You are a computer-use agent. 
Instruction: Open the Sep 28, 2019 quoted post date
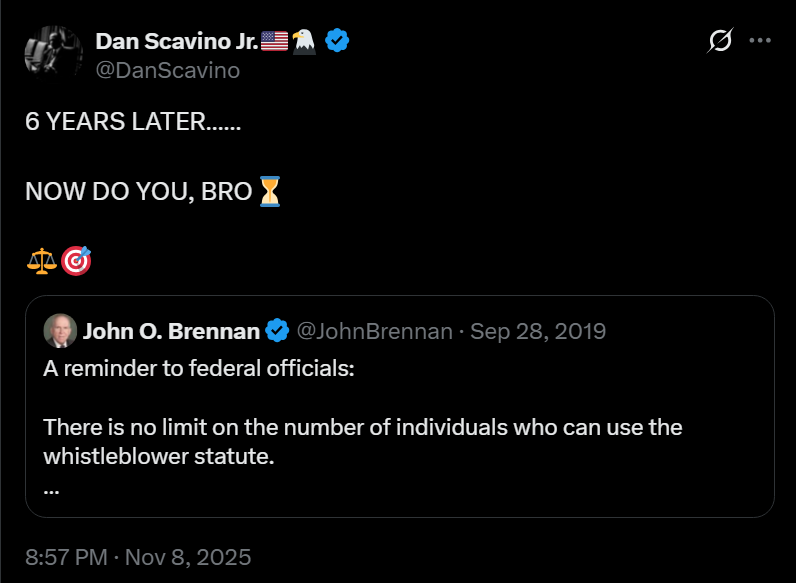click(538, 331)
